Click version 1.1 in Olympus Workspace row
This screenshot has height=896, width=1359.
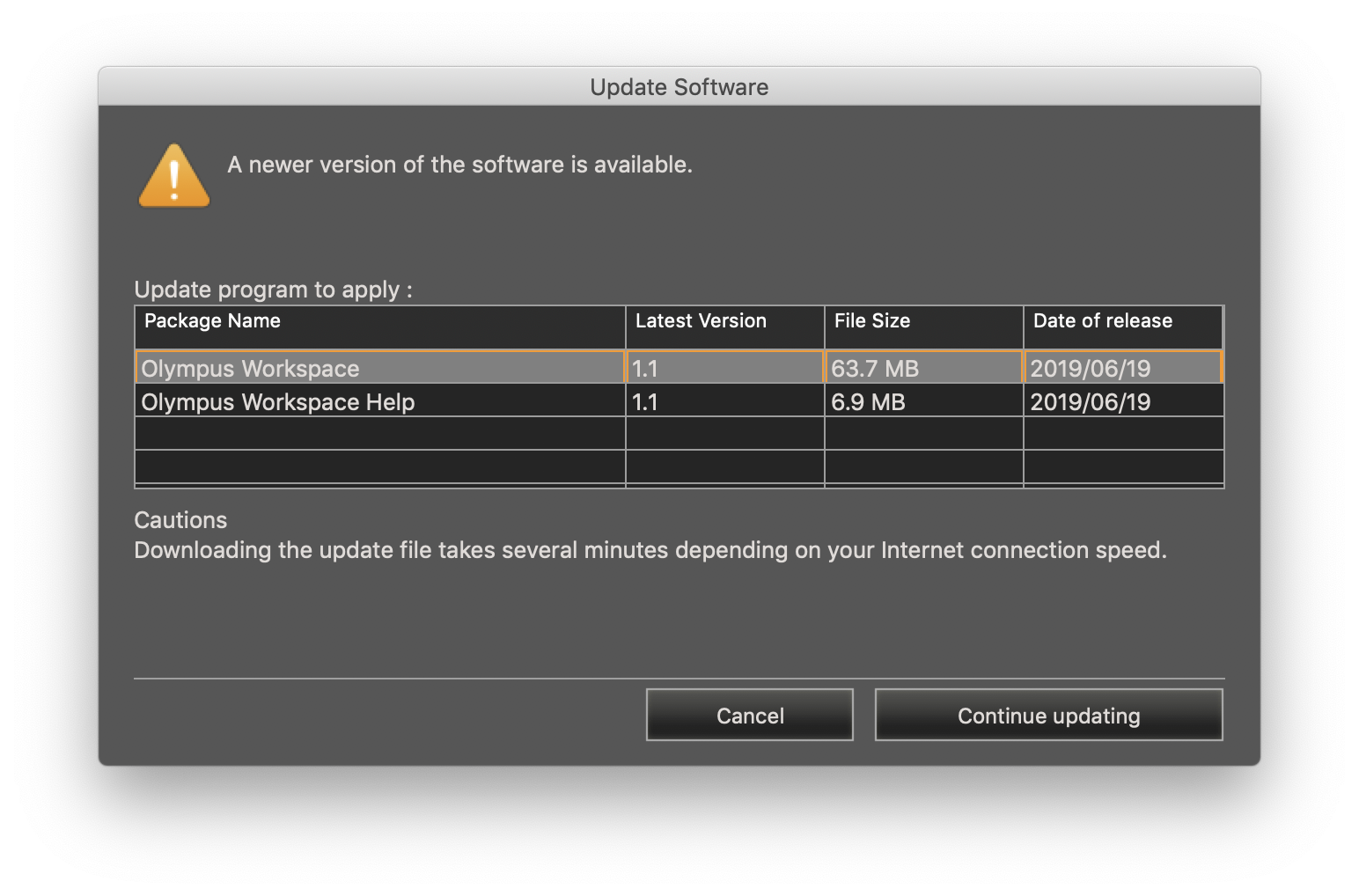[x=725, y=367]
